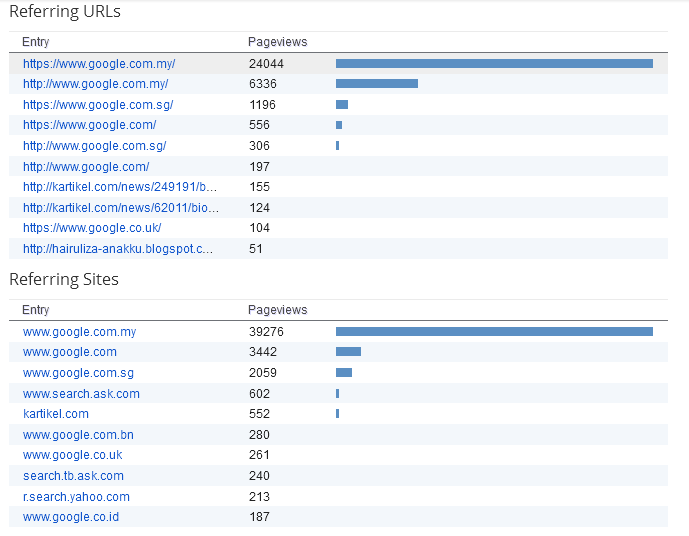Screen dimensions: 689x536
Task: Click the 2059 pageviews value
Action: click(263, 373)
